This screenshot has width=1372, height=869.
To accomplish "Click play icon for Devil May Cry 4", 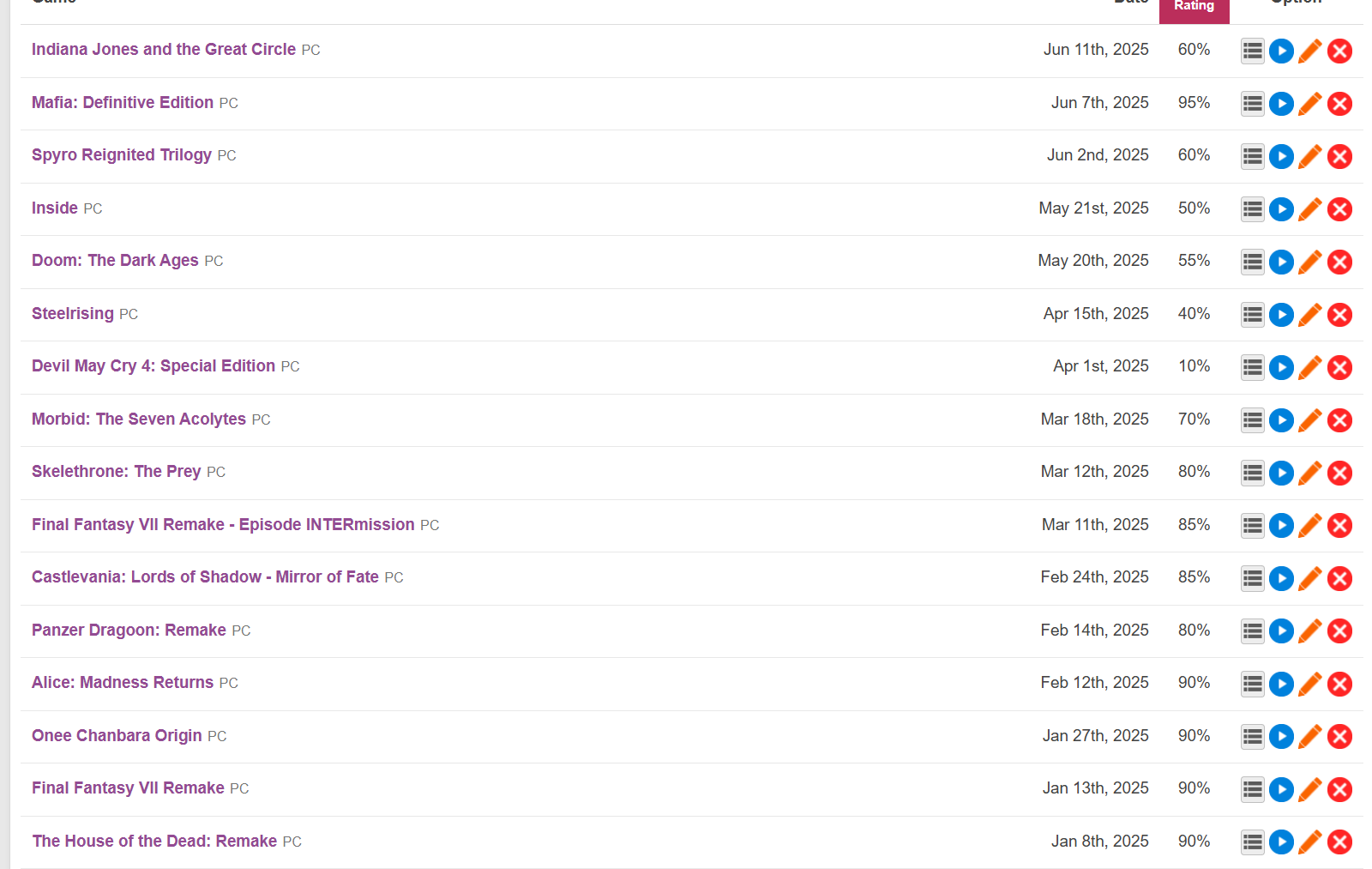I will (x=1281, y=368).
